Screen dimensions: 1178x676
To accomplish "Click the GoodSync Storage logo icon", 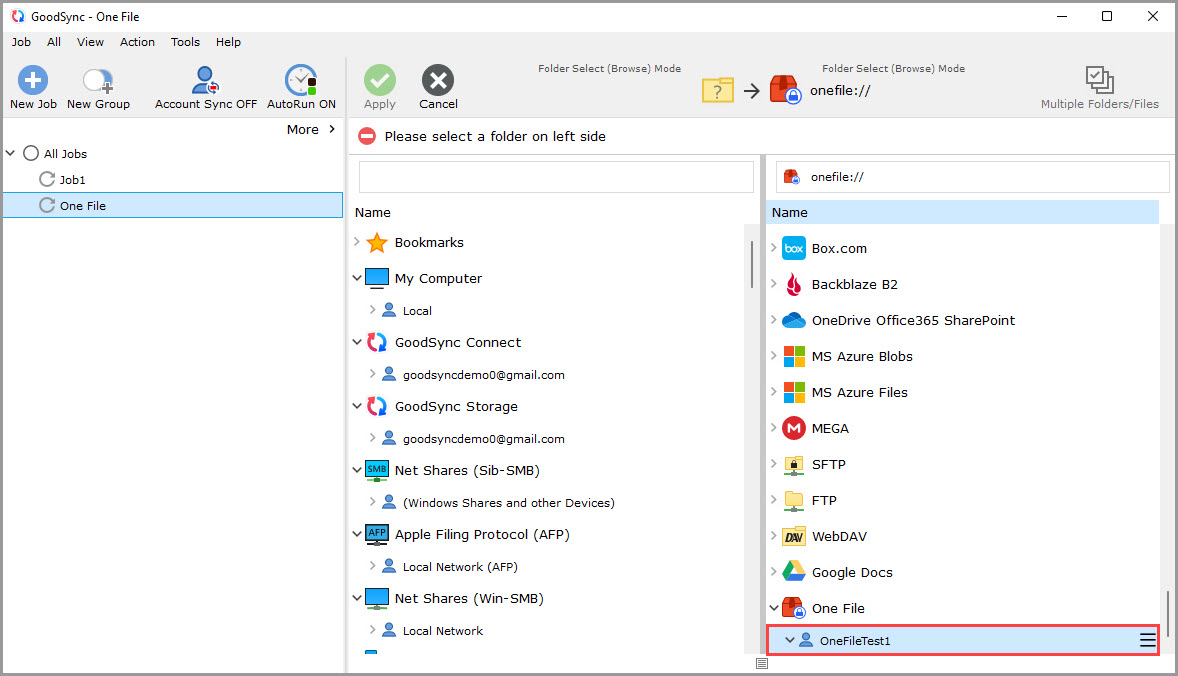I will [376, 406].
